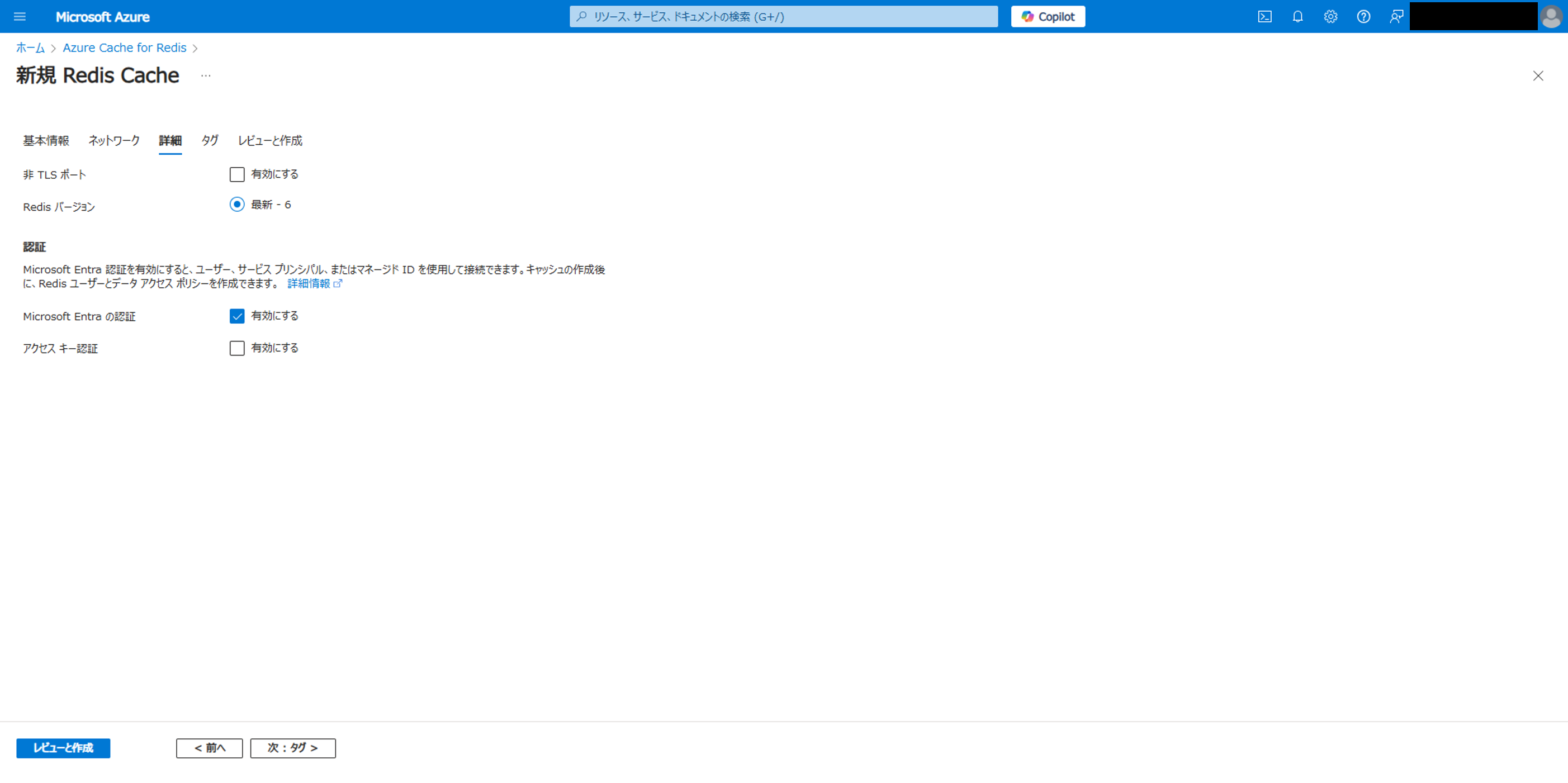This screenshot has width=1568, height=783.
Task: Switch to the タグ tab
Action: [210, 140]
